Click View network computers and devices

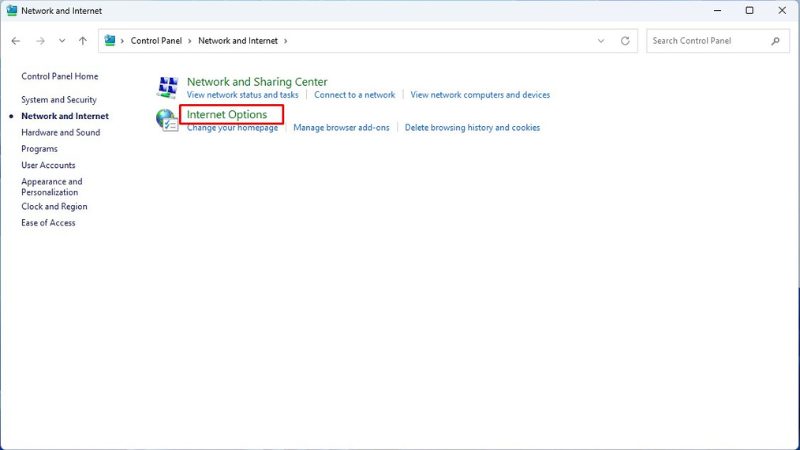coord(480,95)
